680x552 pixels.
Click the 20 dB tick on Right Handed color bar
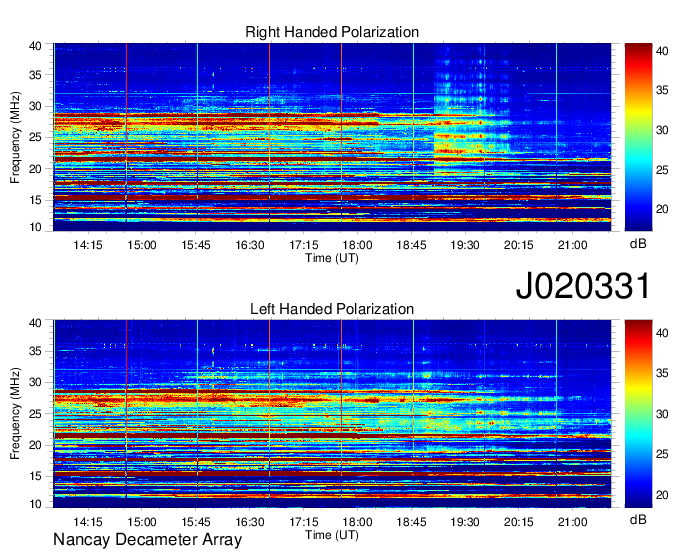tap(662, 209)
